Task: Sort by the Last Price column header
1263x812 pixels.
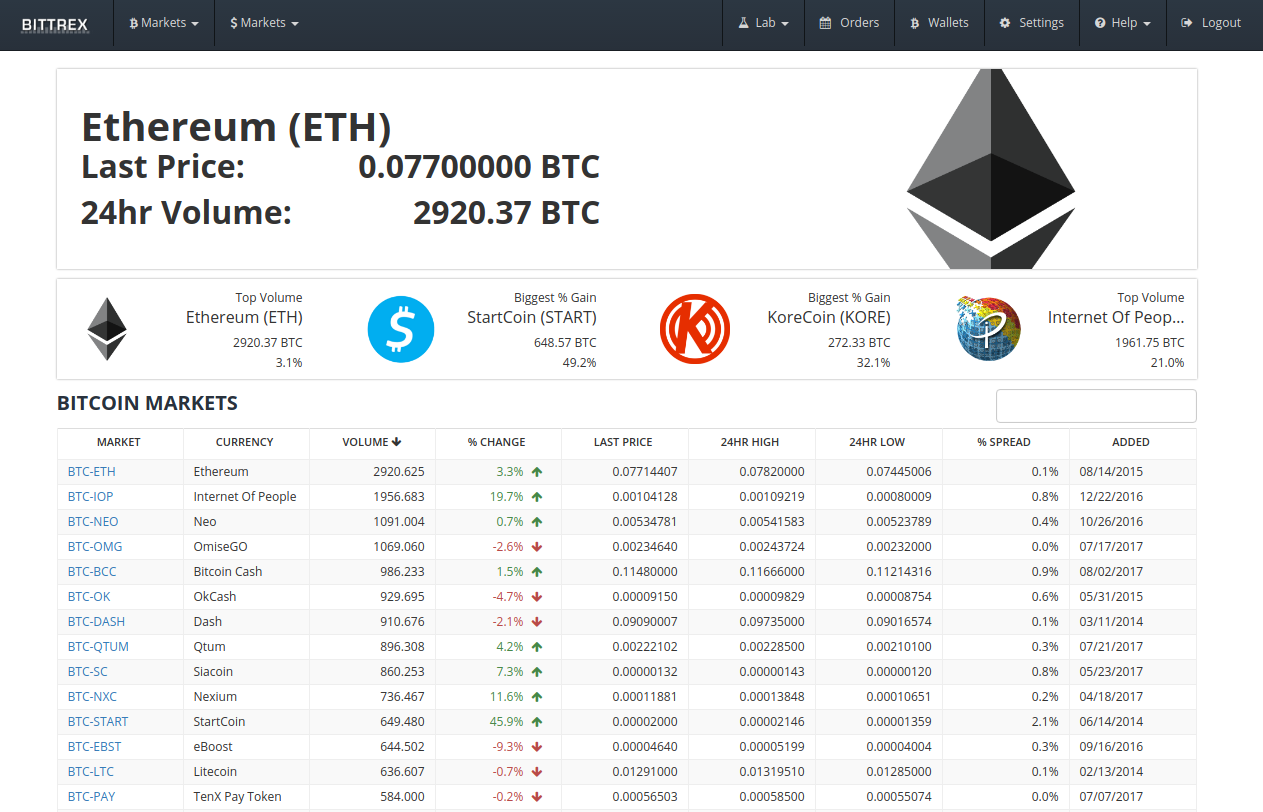Action: pos(623,442)
